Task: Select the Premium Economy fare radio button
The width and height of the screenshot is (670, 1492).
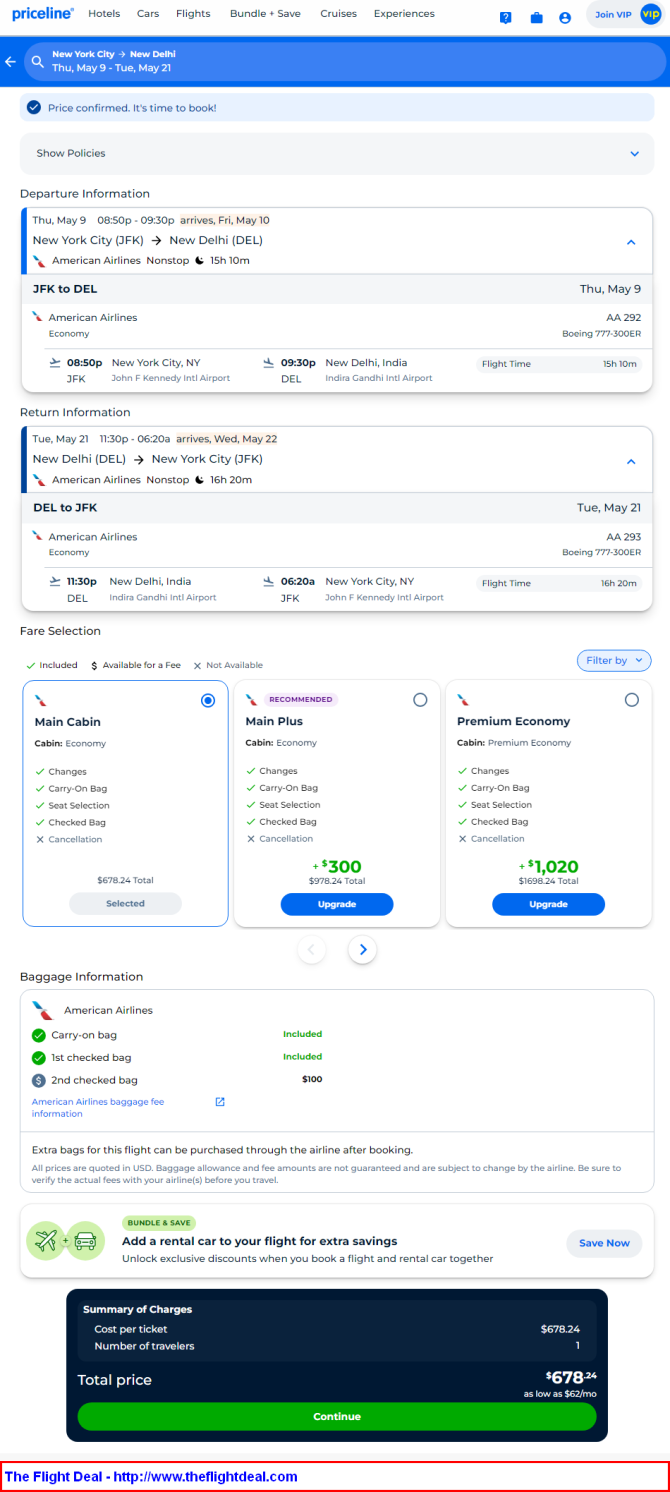Action: pyautogui.click(x=631, y=700)
